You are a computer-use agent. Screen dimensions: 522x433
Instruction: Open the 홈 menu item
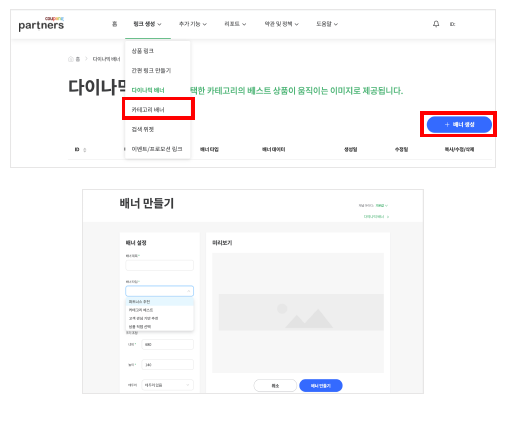click(x=115, y=24)
